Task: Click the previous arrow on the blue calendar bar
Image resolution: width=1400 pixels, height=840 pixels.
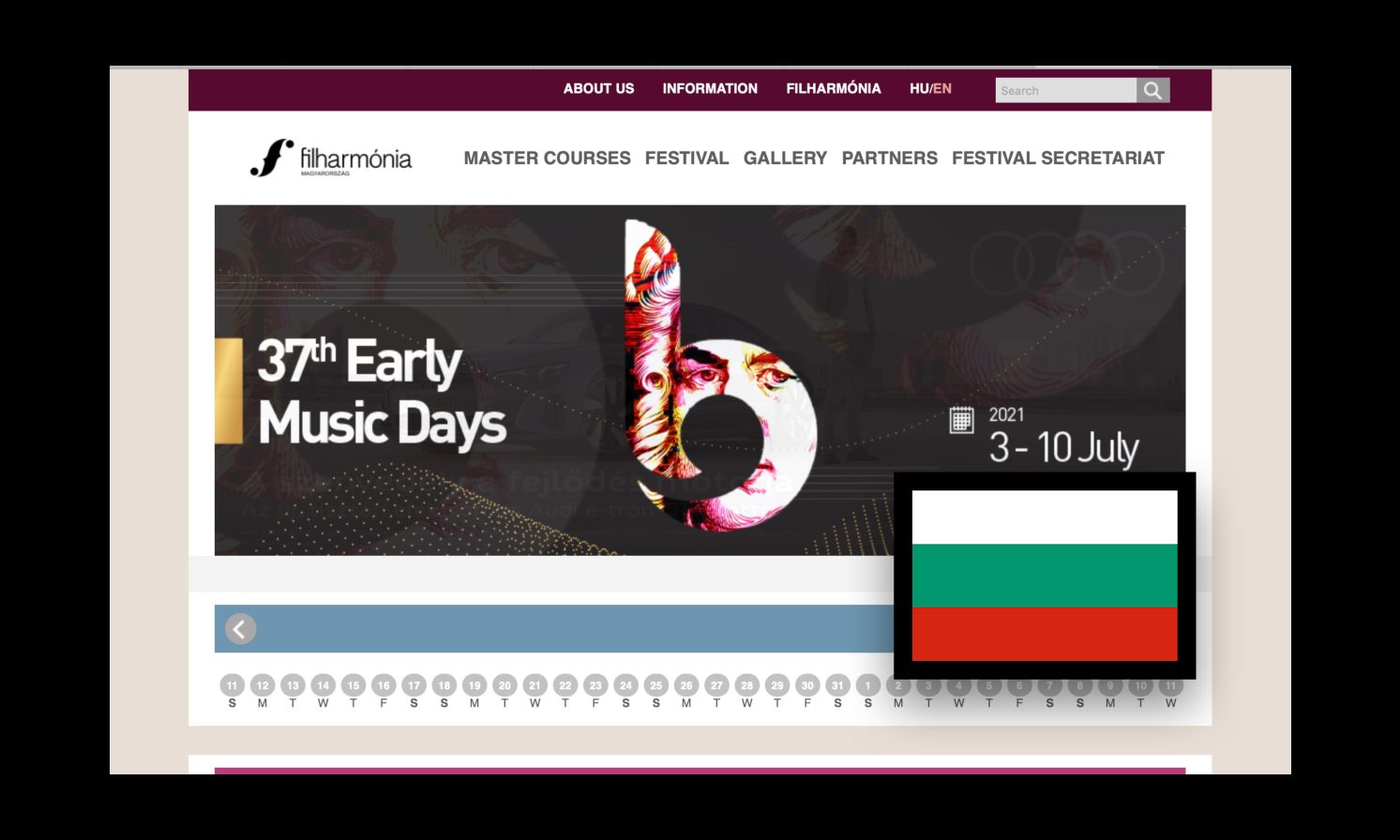Action: tap(240, 629)
